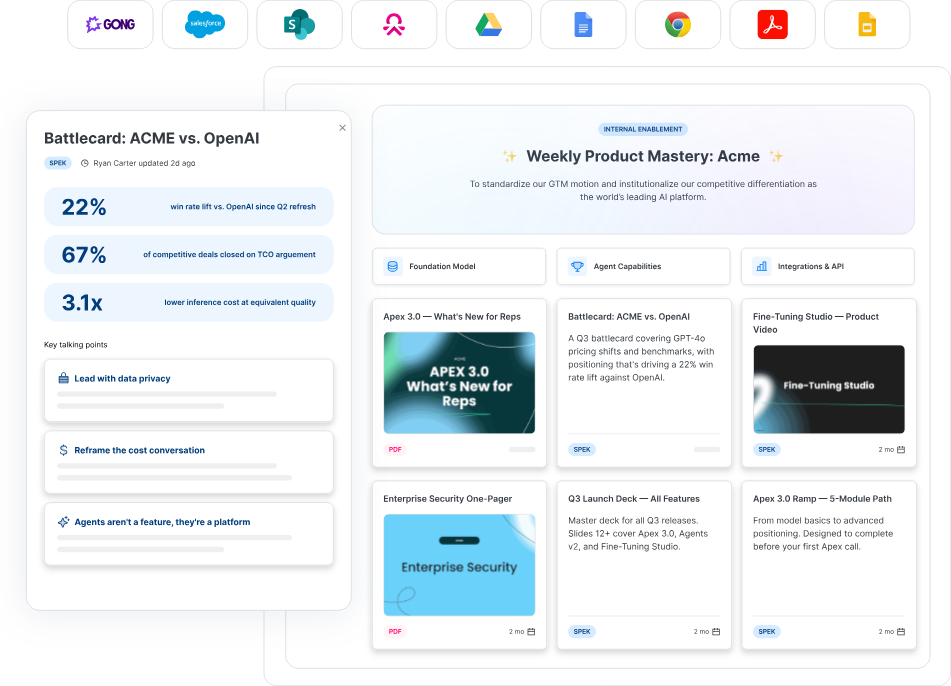Click the Q3 Launch Deck — All Features title
This screenshot has height=686, width=951.
(x=634, y=499)
